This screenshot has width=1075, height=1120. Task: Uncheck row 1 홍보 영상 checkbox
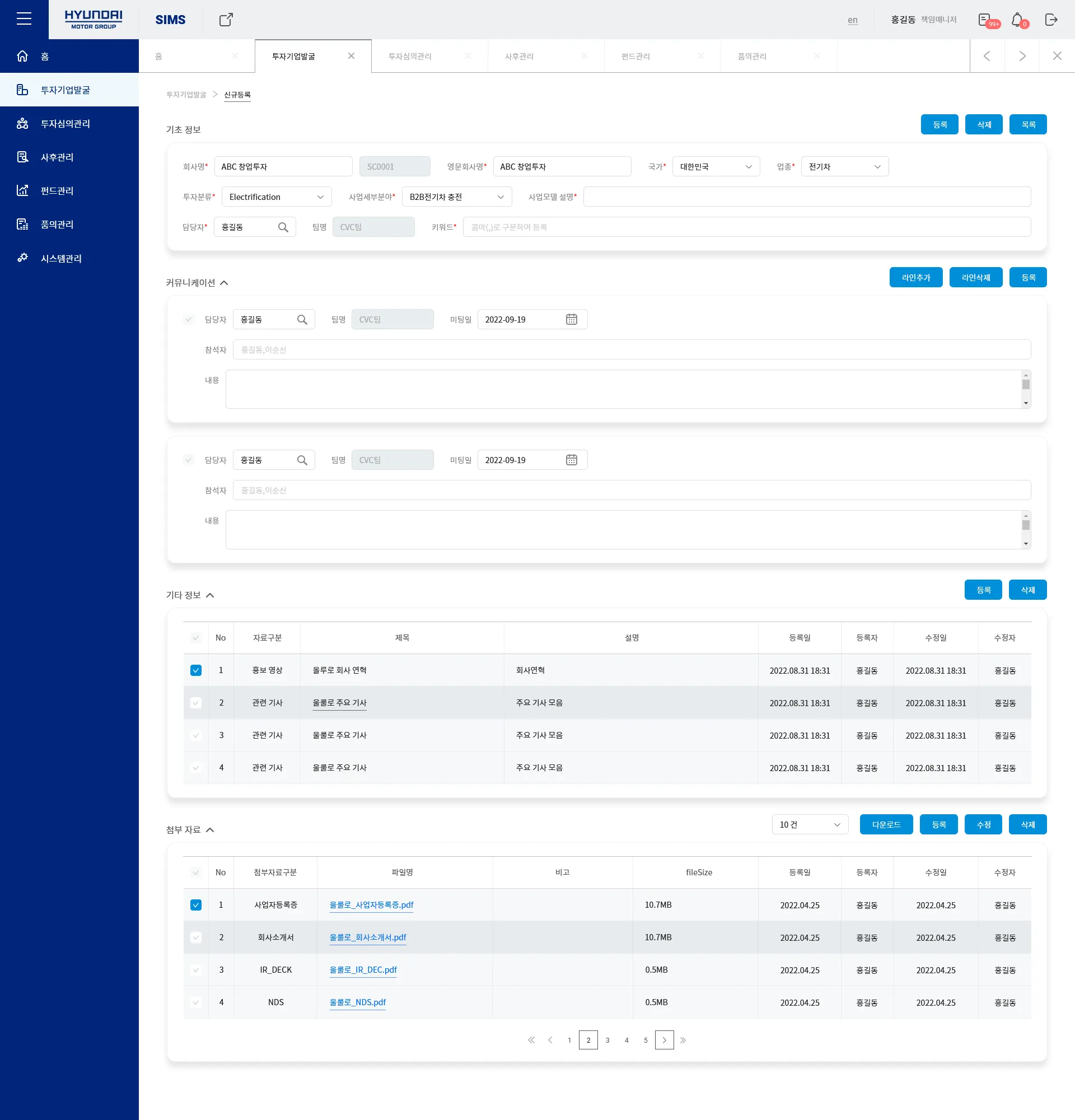196,670
